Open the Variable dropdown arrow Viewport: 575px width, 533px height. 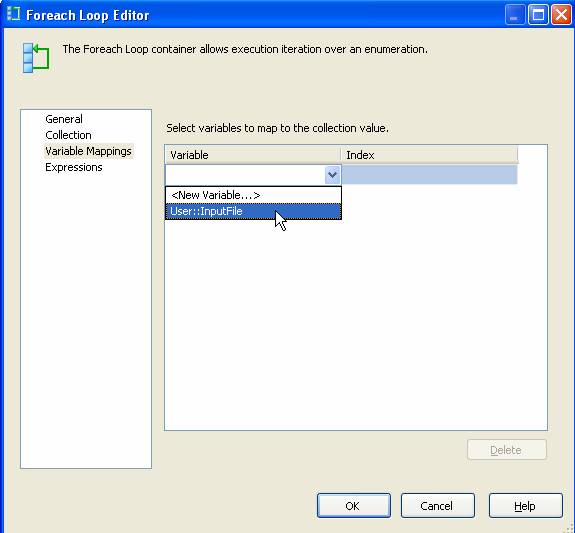(333, 175)
